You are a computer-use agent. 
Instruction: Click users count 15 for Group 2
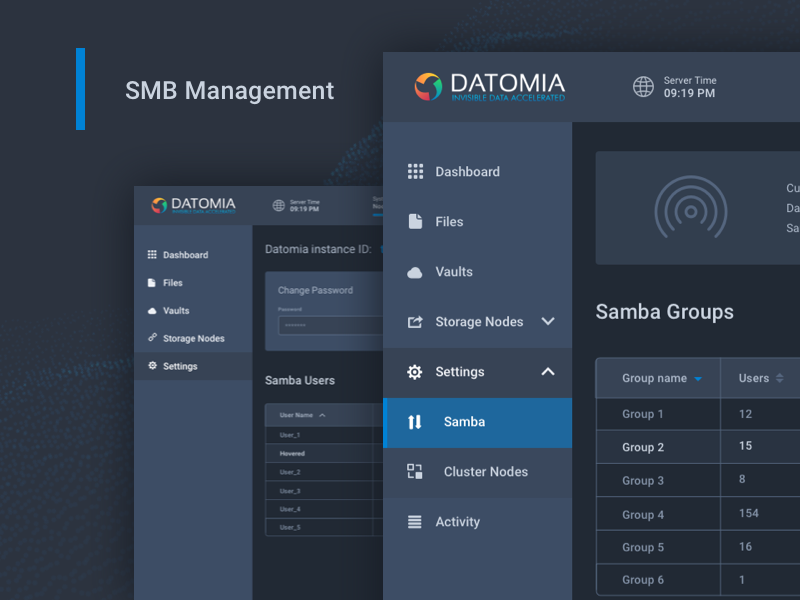coord(745,446)
